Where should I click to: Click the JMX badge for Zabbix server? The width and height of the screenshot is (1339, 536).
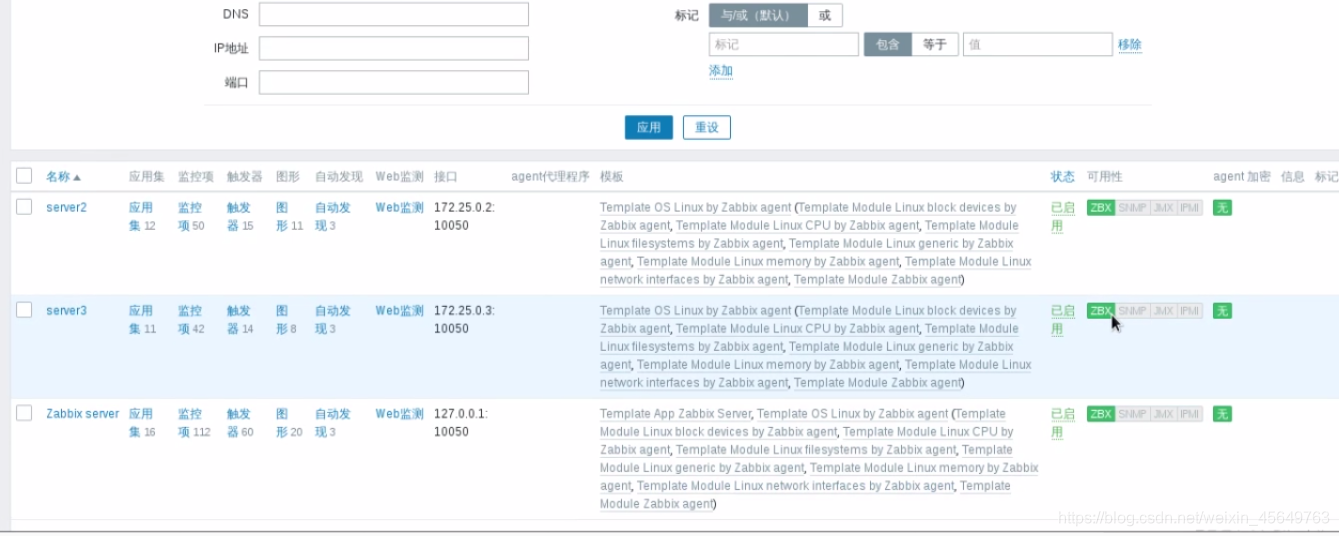(1163, 413)
